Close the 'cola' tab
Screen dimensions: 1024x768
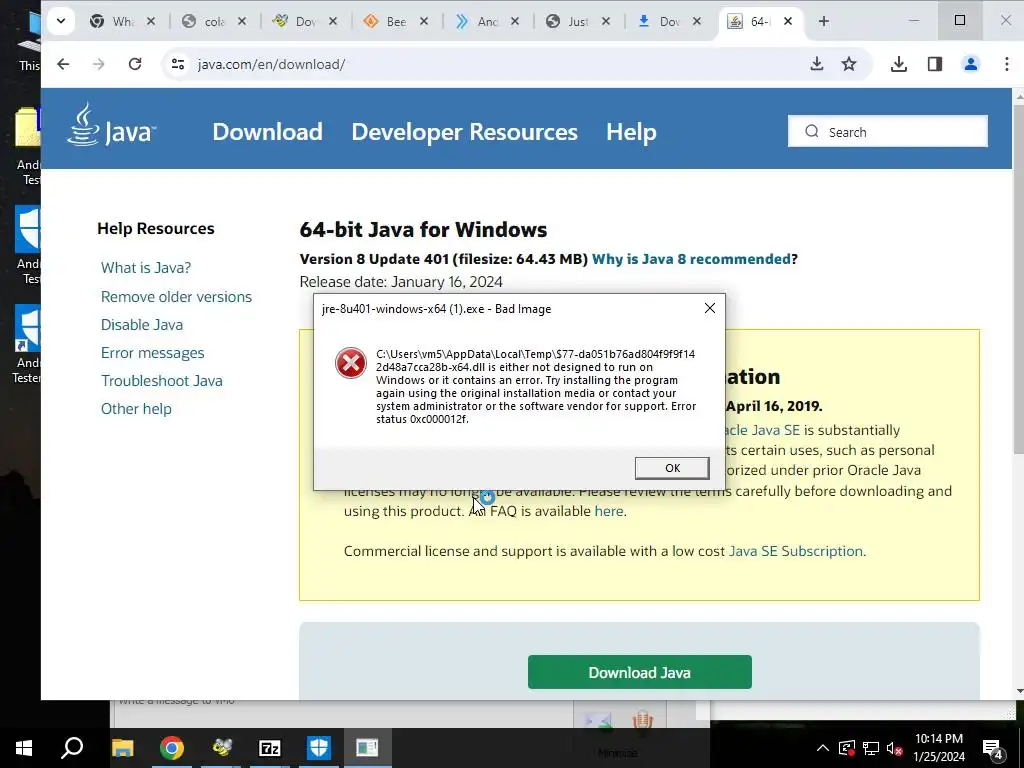(242, 22)
